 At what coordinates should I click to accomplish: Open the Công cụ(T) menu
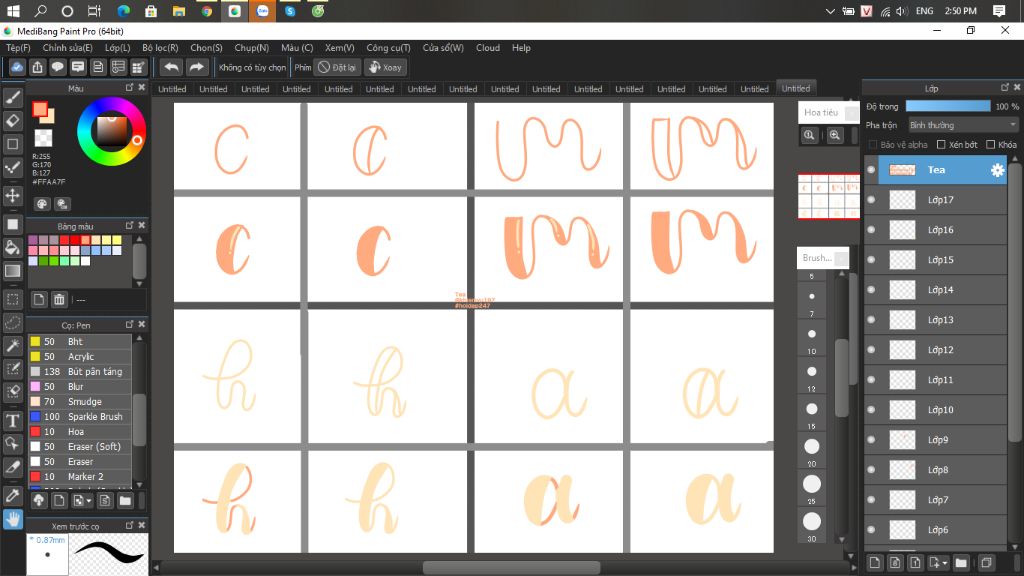pos(389,48)
